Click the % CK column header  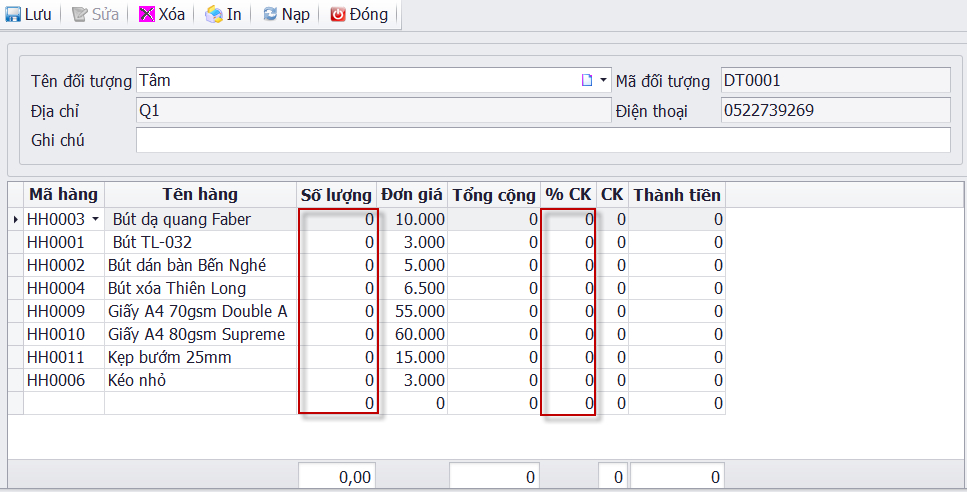tap(569, 195)
